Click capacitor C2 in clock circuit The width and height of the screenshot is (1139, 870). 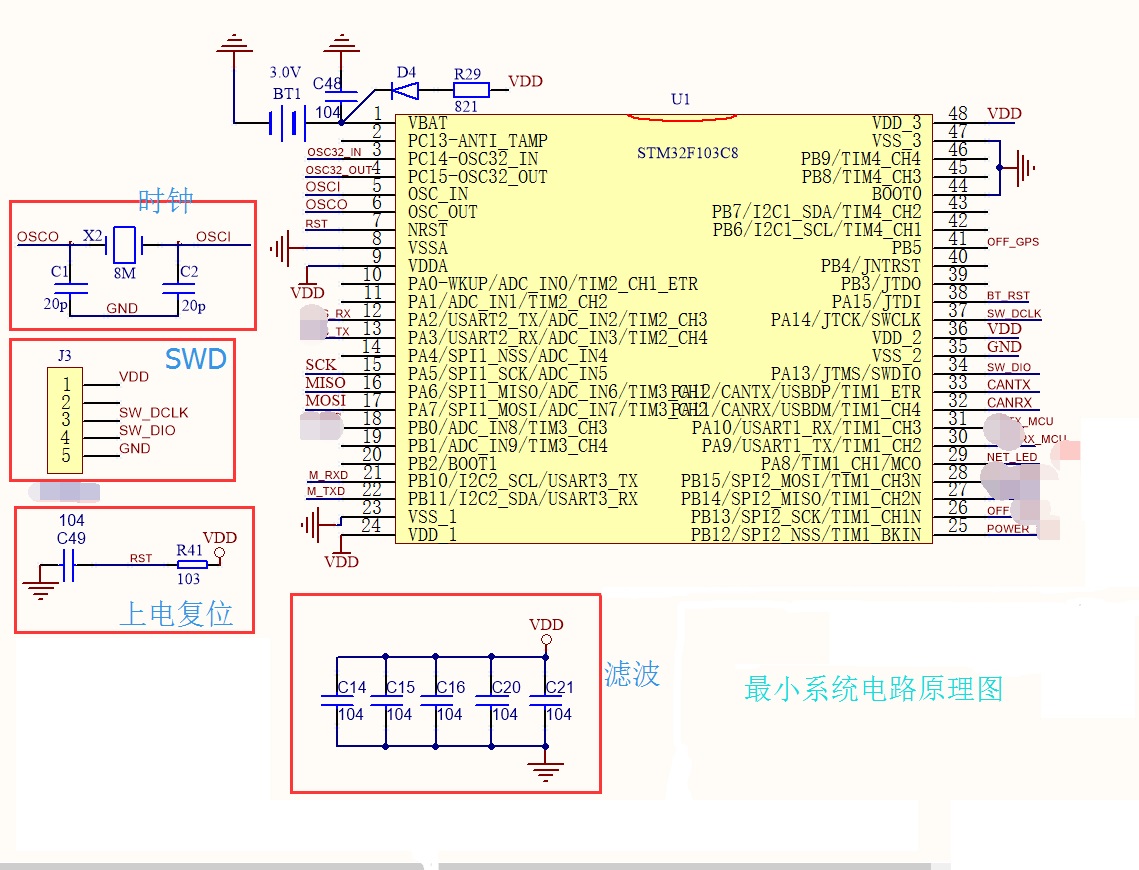(179, 288)
